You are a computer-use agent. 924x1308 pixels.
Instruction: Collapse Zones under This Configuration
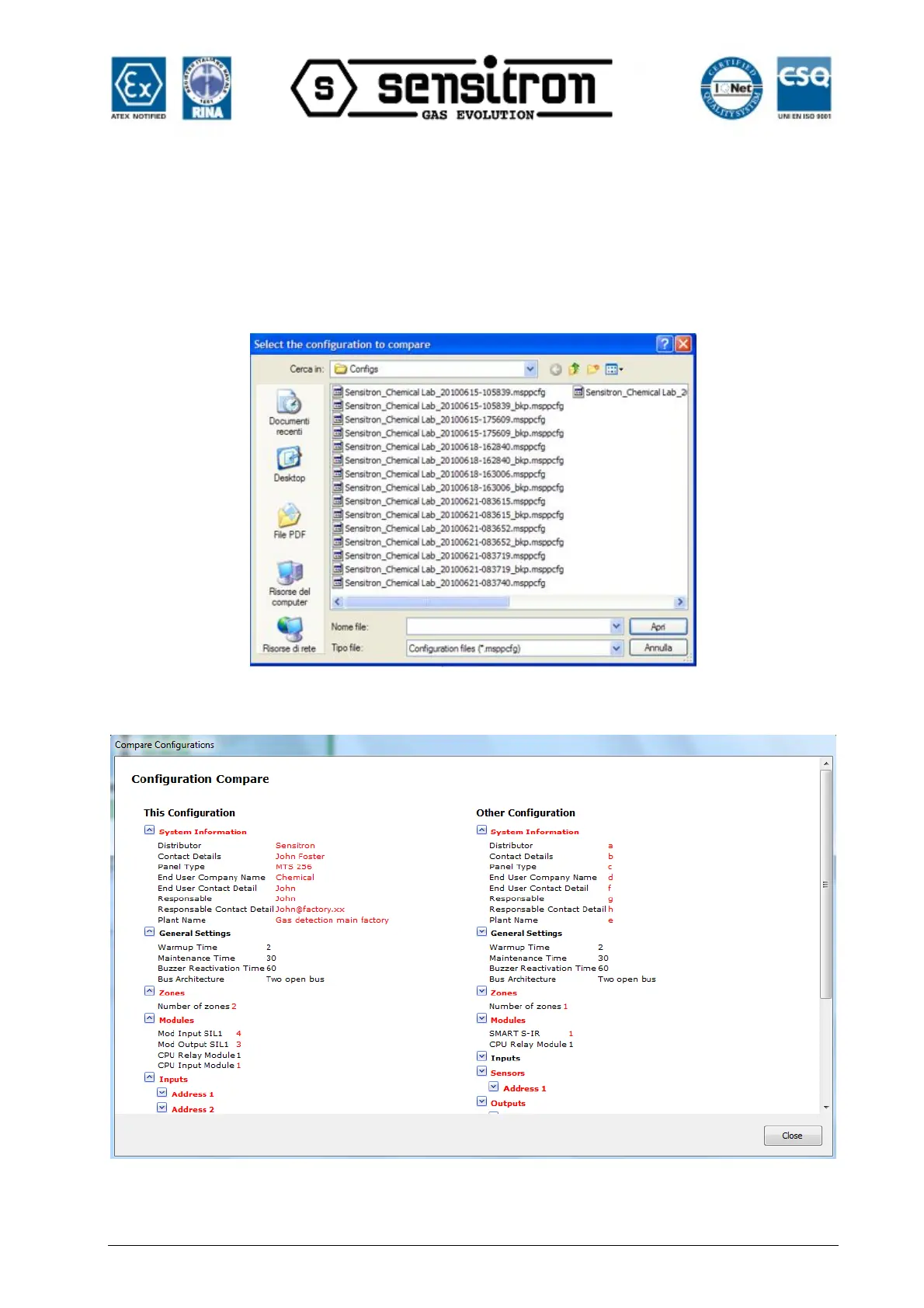tap(149, 991)
